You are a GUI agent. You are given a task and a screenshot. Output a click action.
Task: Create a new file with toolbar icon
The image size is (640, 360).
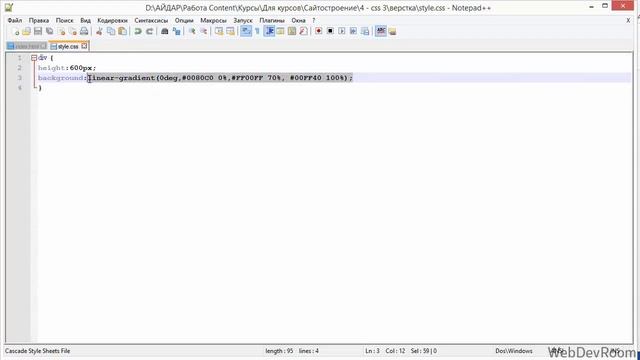[x=15, y=31]
